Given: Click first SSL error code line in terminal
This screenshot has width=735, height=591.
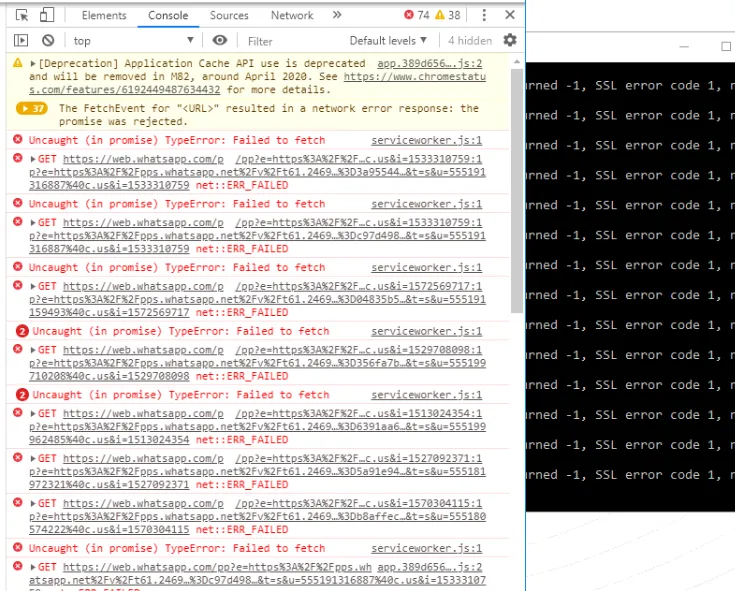Looking at the screenshot, I should 630,86.
